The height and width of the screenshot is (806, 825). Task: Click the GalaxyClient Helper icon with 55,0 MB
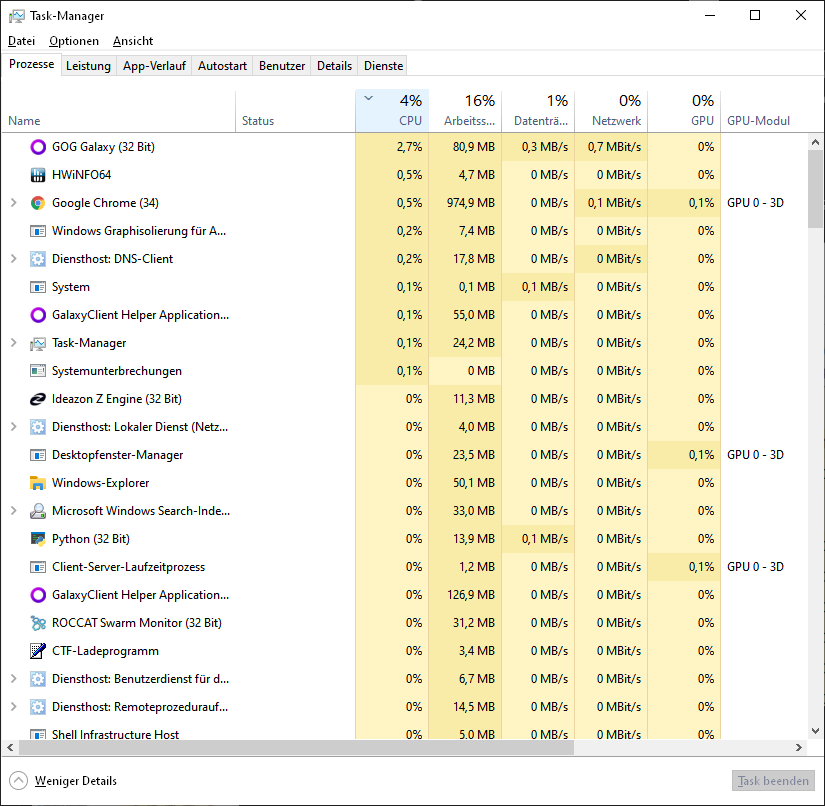38,315
